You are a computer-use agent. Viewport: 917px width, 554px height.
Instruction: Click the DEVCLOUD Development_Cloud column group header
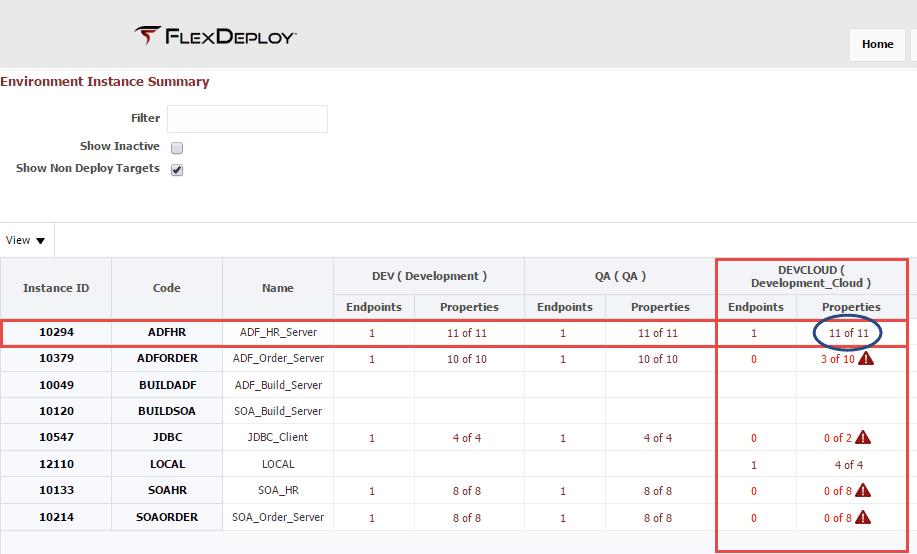[811, 277]
